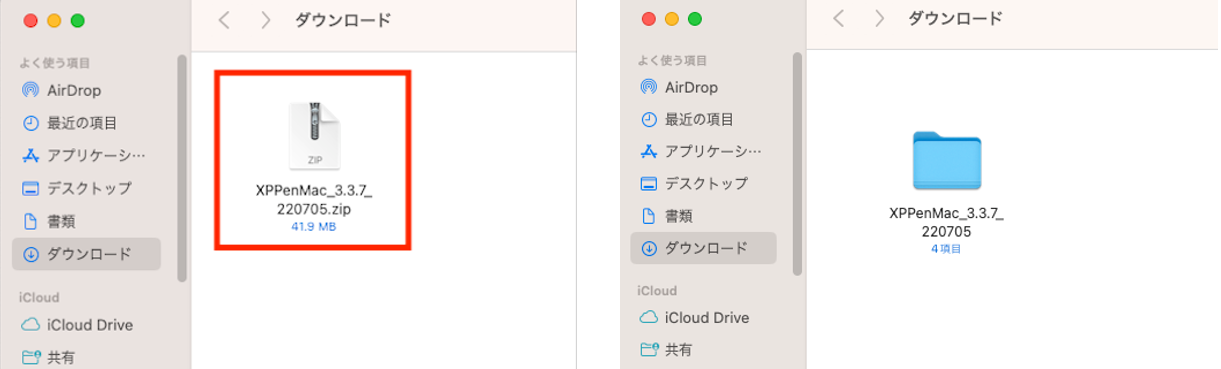The image size is (1221, 369).
Task: Click the document icon in right sidebar
Action: (648, 215)
